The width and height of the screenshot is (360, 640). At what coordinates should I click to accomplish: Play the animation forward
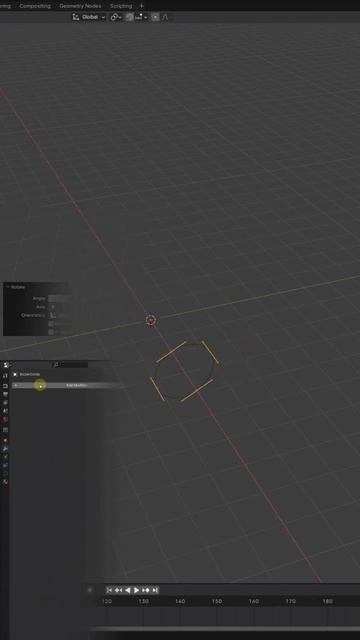point(136,590)
